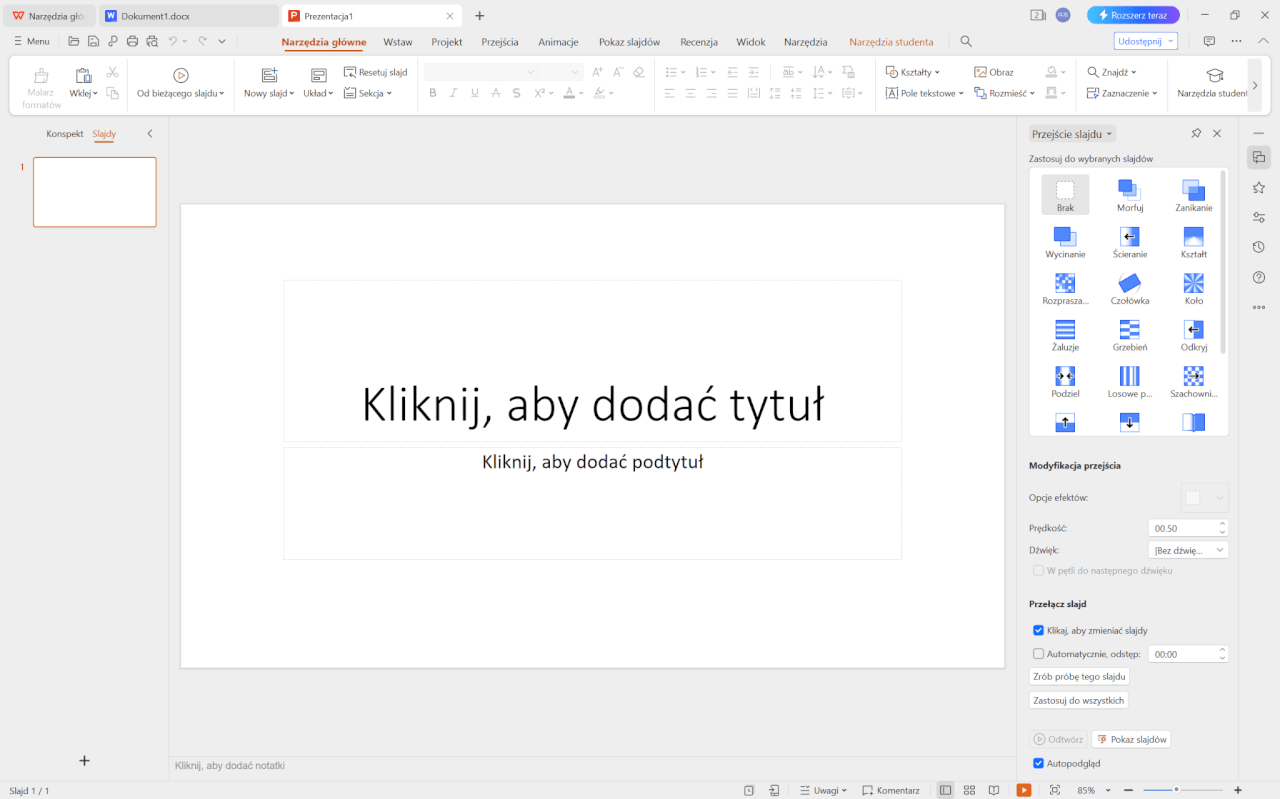The height and width of the screenshot is (799, 1280).
Task: Click the Bold formatting icon
Action: click(x=433, y=93)
